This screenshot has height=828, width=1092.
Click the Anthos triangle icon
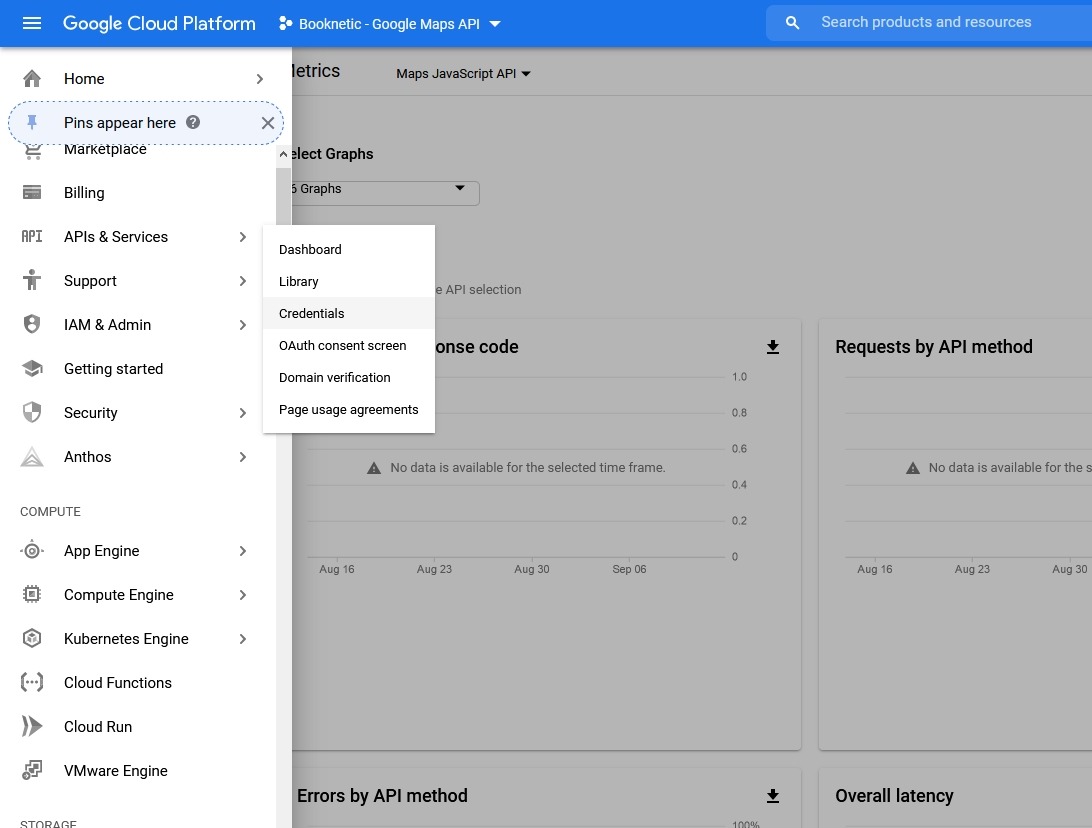tap(32, 457)
